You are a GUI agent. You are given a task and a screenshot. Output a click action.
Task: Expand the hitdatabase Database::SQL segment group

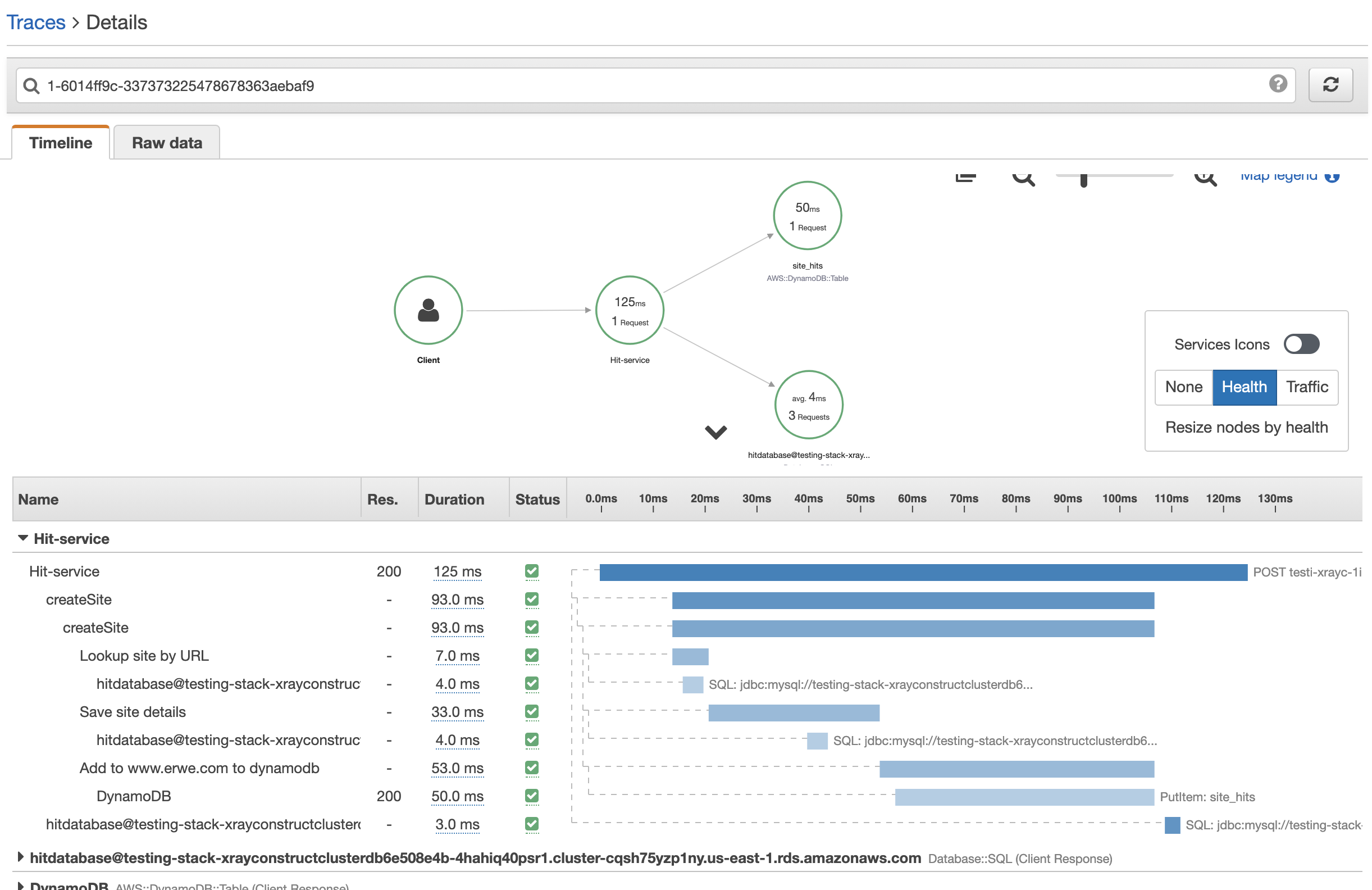20,856
